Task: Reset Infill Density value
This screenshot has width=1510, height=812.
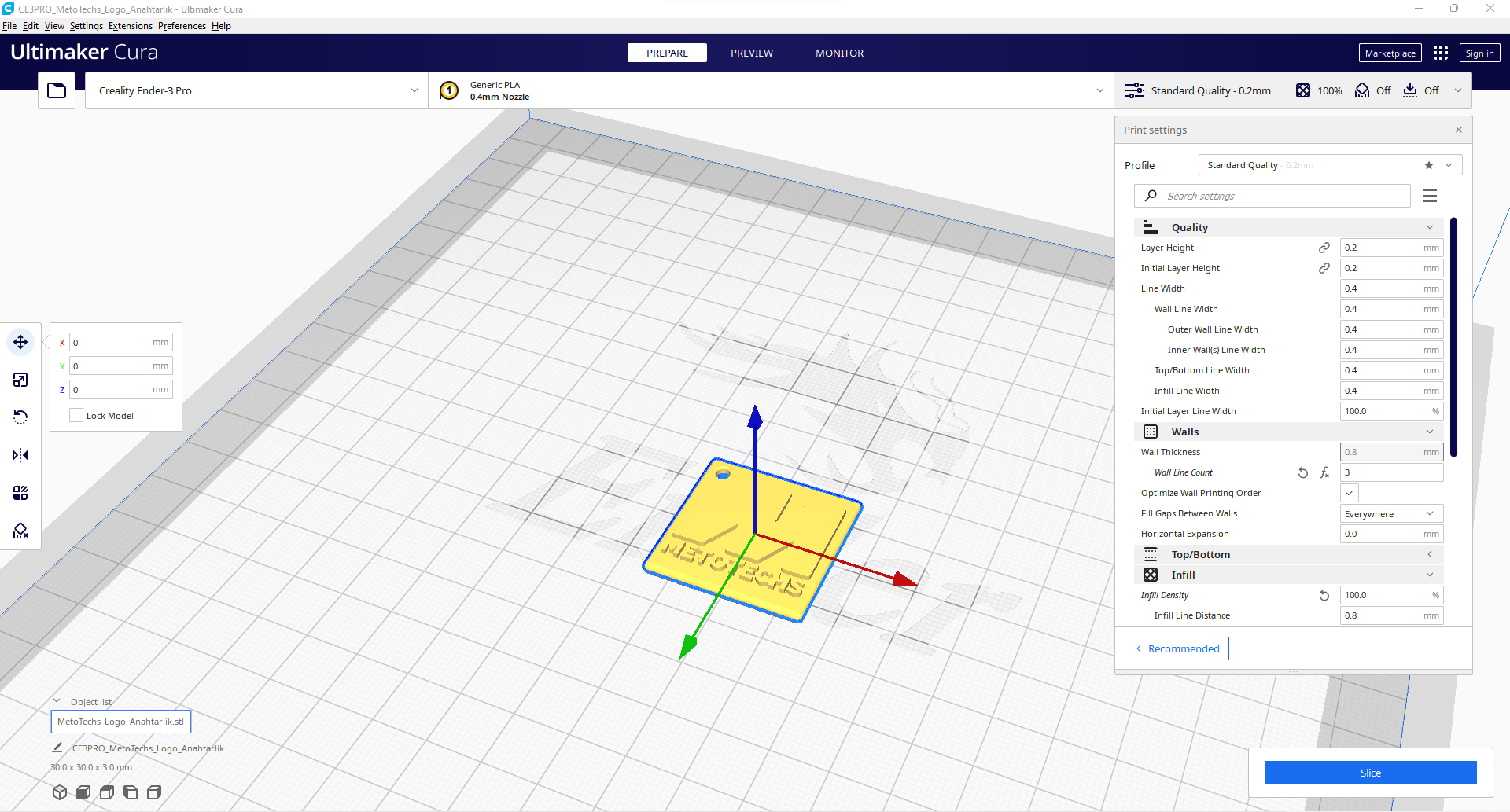Action: [x=1324, y=595]
